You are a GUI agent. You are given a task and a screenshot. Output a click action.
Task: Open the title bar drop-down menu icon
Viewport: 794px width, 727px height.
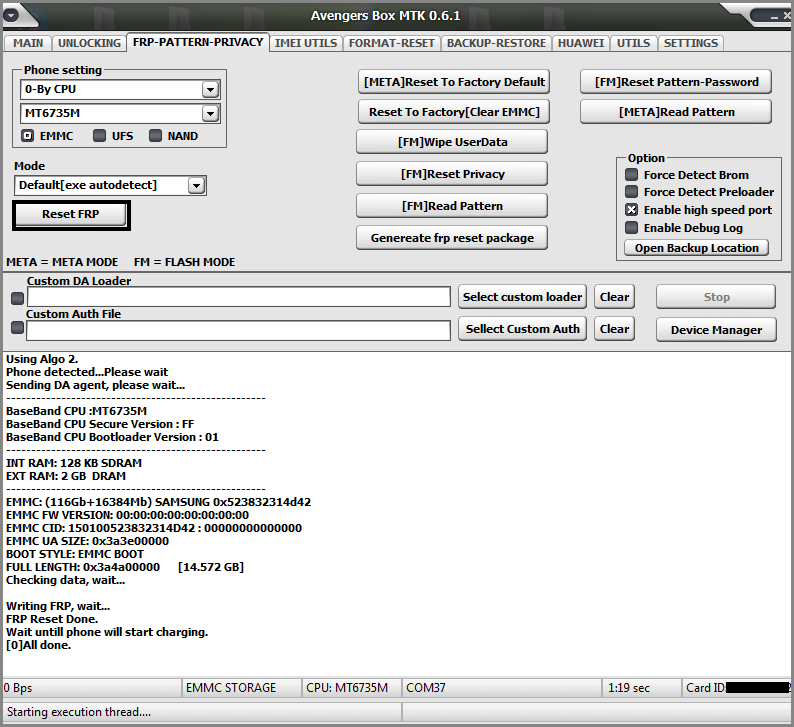(x=12, y=15)
